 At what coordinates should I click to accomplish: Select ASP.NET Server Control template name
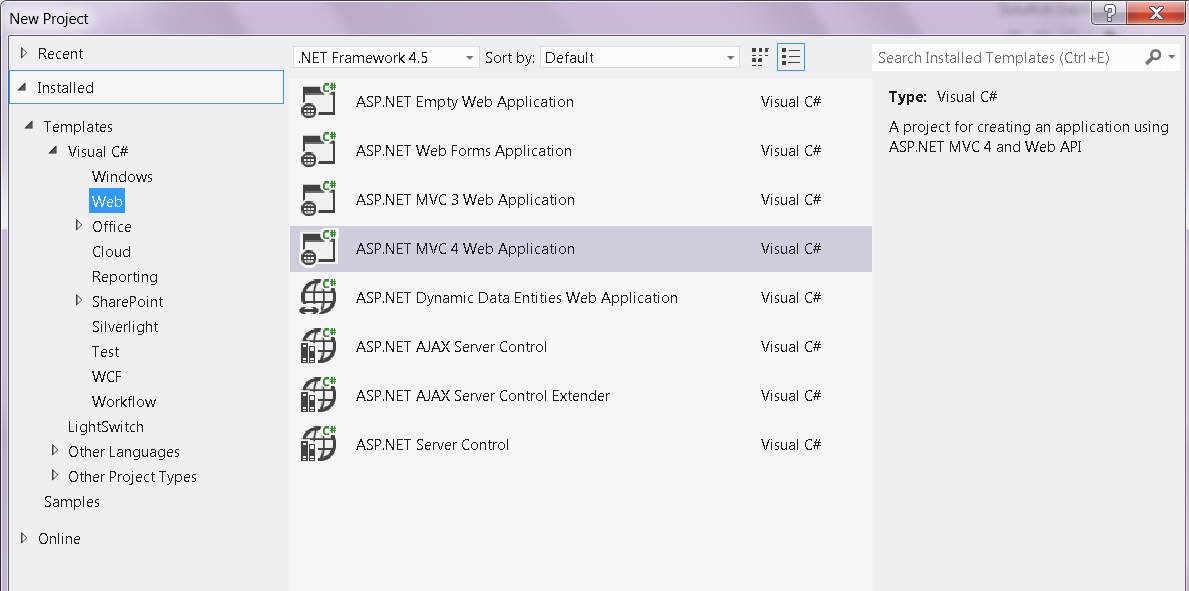[x=432, y=445]
